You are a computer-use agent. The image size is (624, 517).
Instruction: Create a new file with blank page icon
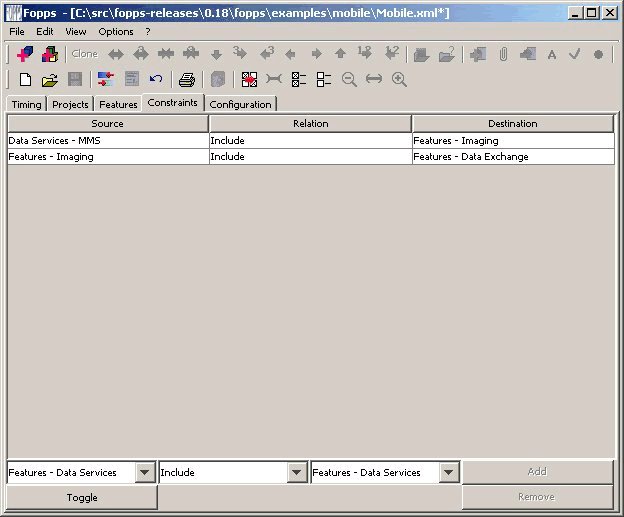point(25,80)
